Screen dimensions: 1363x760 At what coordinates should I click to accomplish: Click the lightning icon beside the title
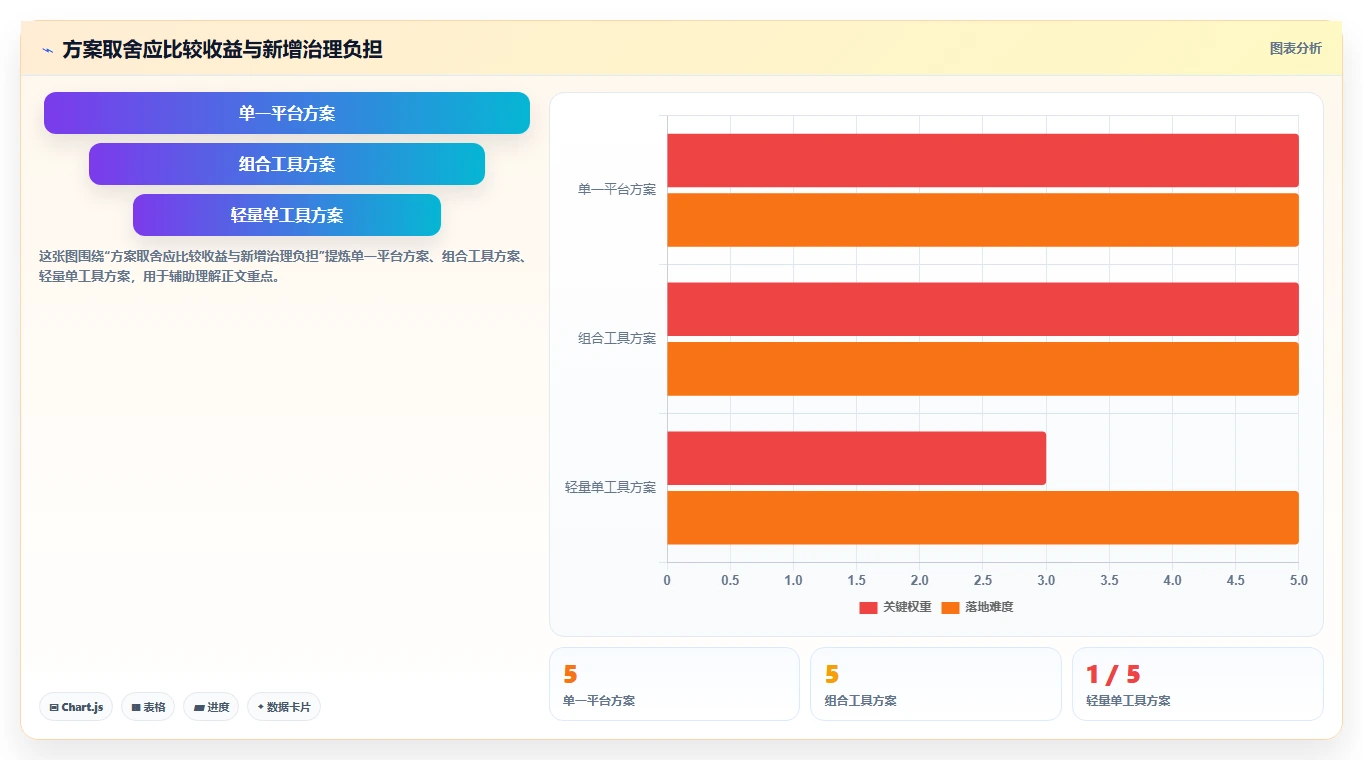click(x=47, y=49)
